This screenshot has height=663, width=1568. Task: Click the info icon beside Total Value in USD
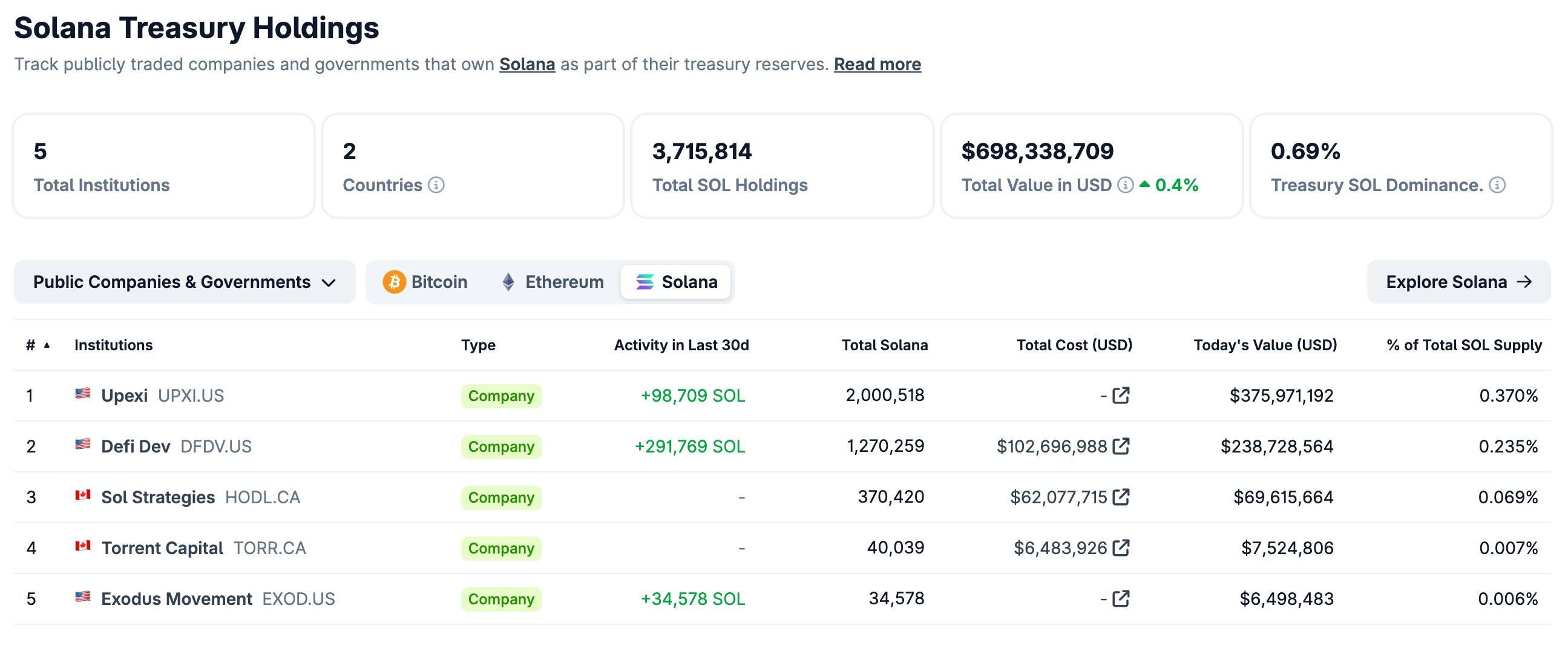point(1126,185)
